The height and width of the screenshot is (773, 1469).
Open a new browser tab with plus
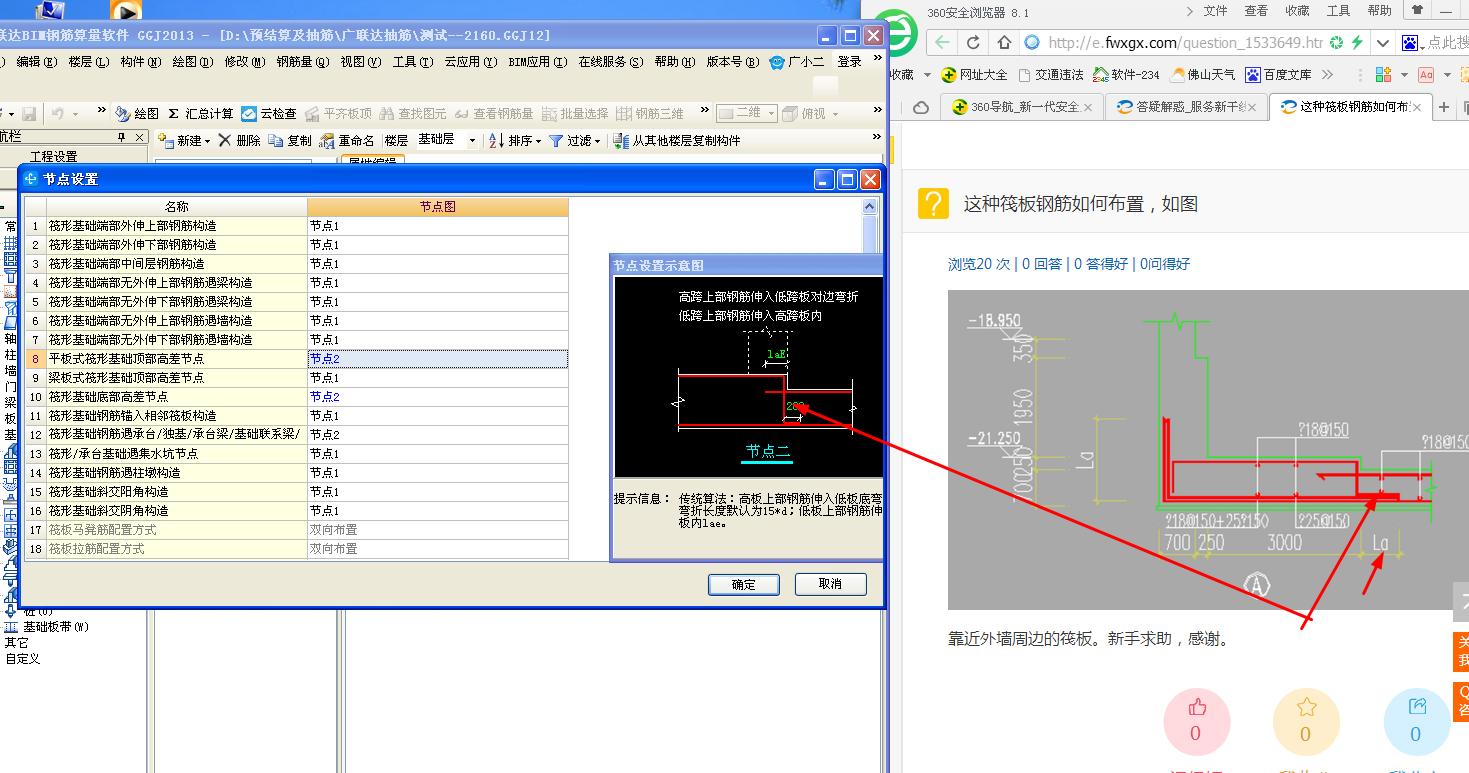point(1444,106)
